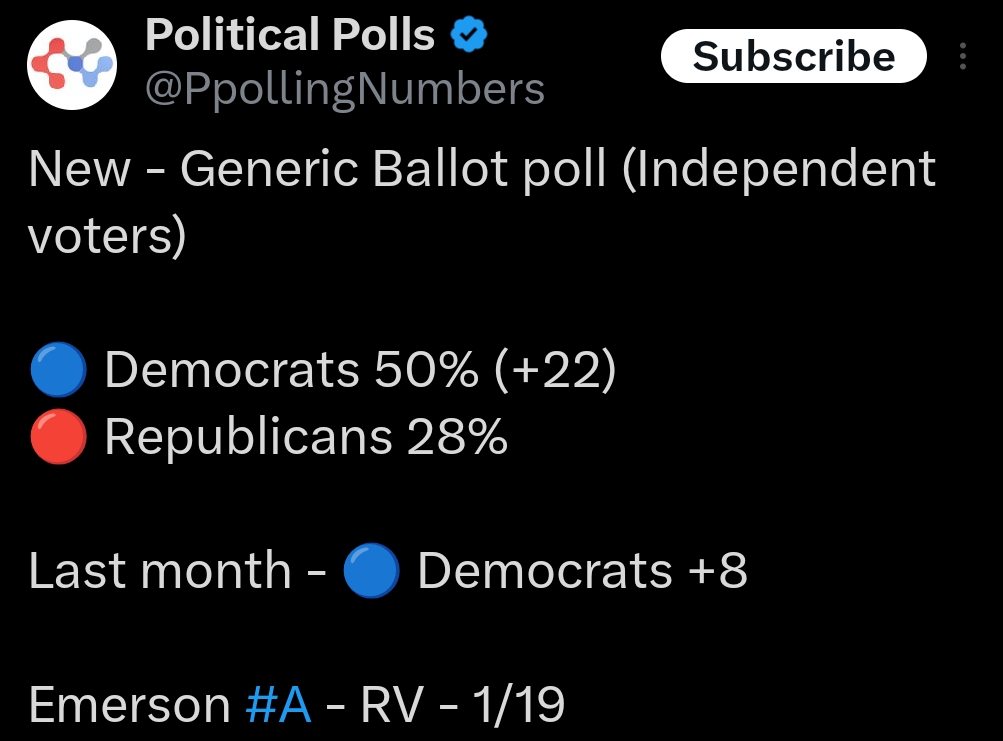
Task: Click the 'Last month' text
Action: (x=160, y=571)
